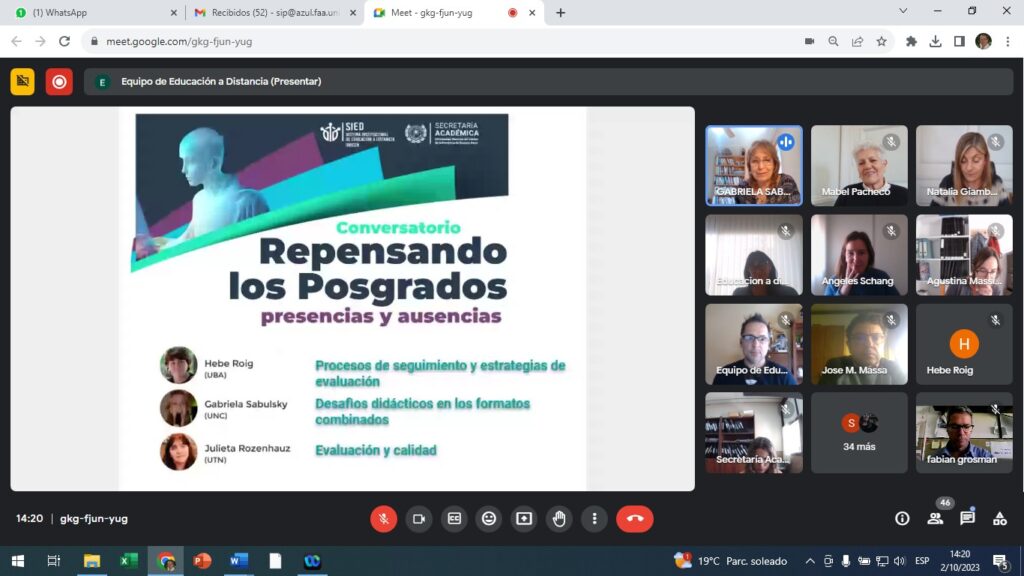The width and height of the screenshot is (1024, 576).
Task: Expand the '34 más' participants tile
Action: coord(859,433)
